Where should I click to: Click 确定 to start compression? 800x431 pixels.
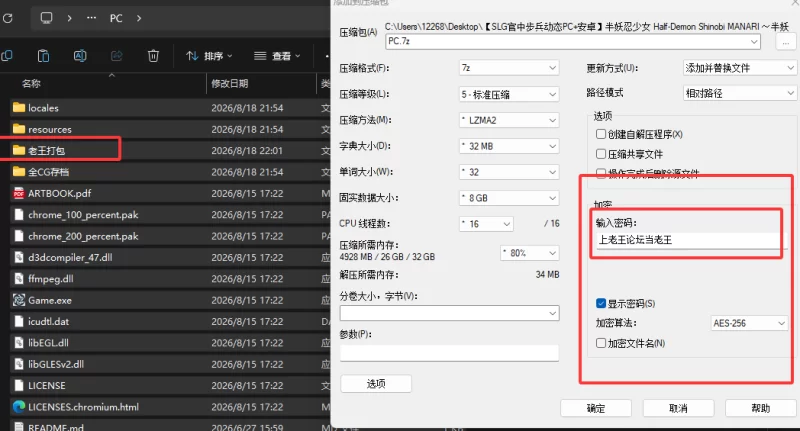(596, 409)
